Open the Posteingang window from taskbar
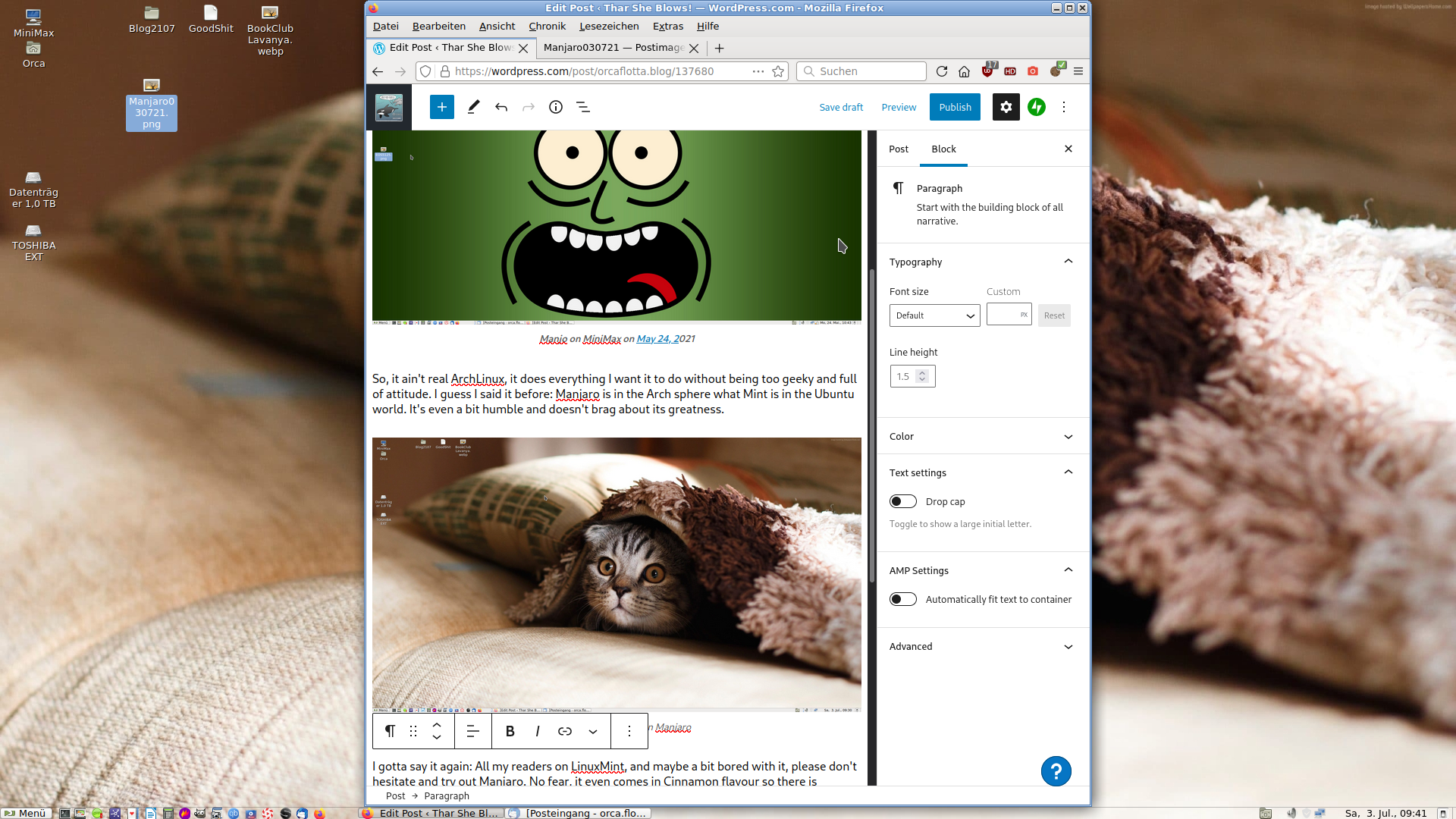 [x=579, y=813]
